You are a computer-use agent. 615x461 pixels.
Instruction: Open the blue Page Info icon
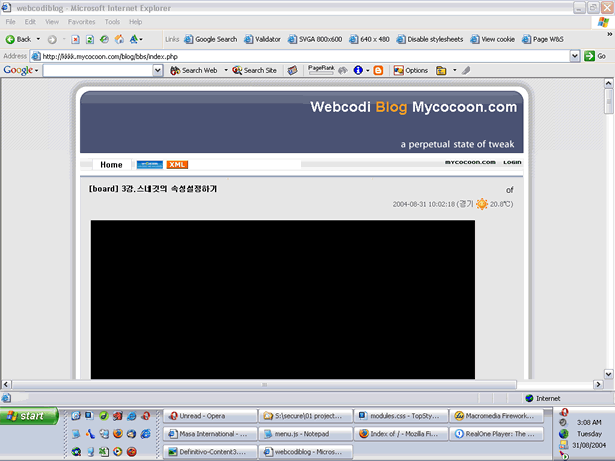coord(358,70)
